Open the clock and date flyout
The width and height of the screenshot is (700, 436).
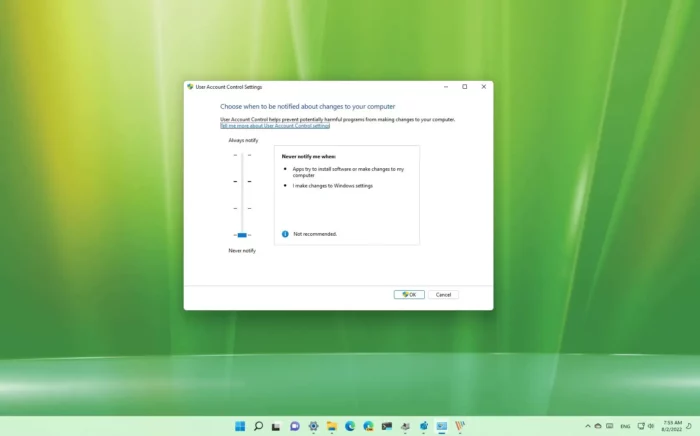click(x=671, y=426)
